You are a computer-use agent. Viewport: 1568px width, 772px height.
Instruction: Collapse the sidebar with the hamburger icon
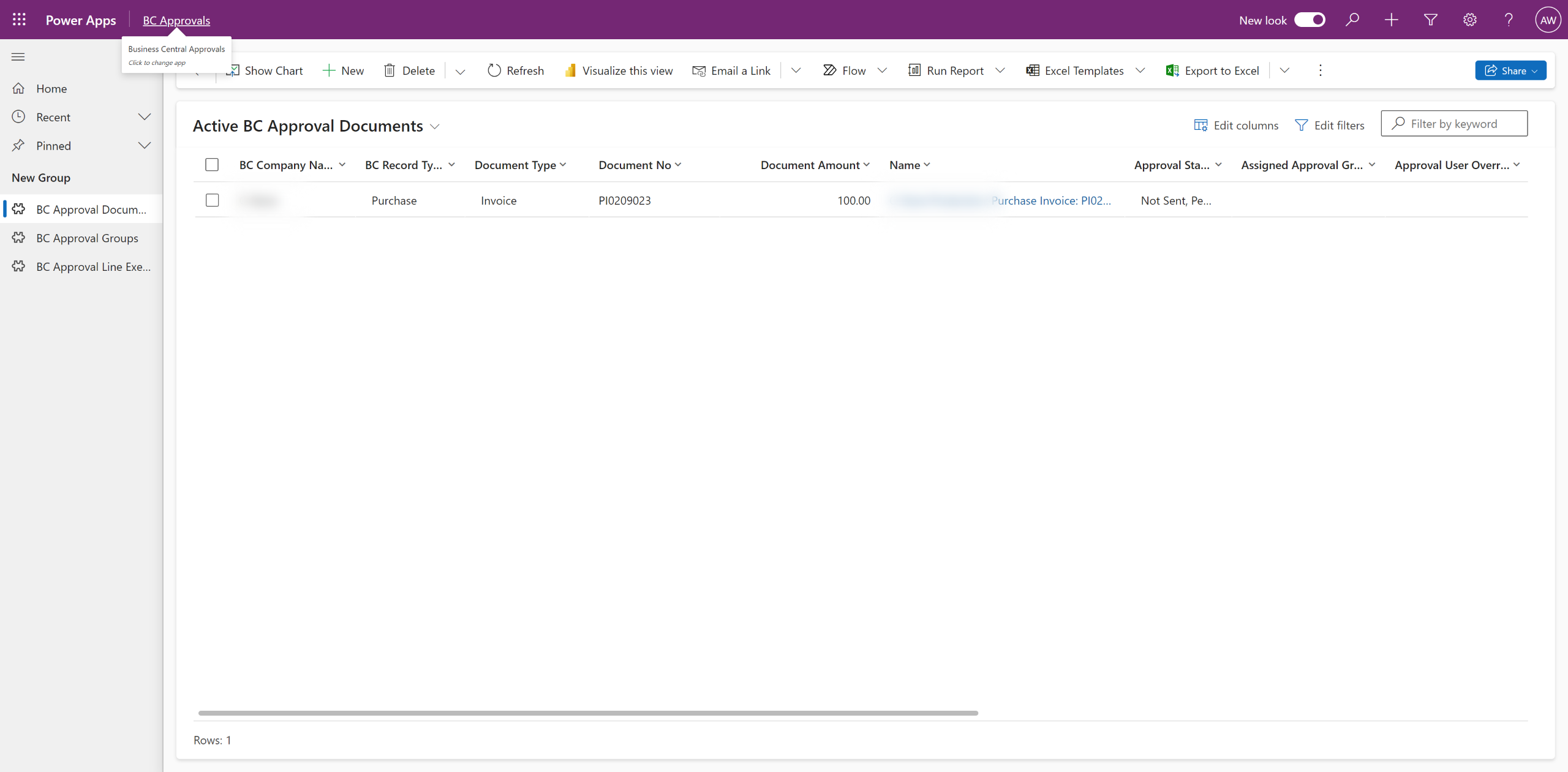(x=18, y=57)
